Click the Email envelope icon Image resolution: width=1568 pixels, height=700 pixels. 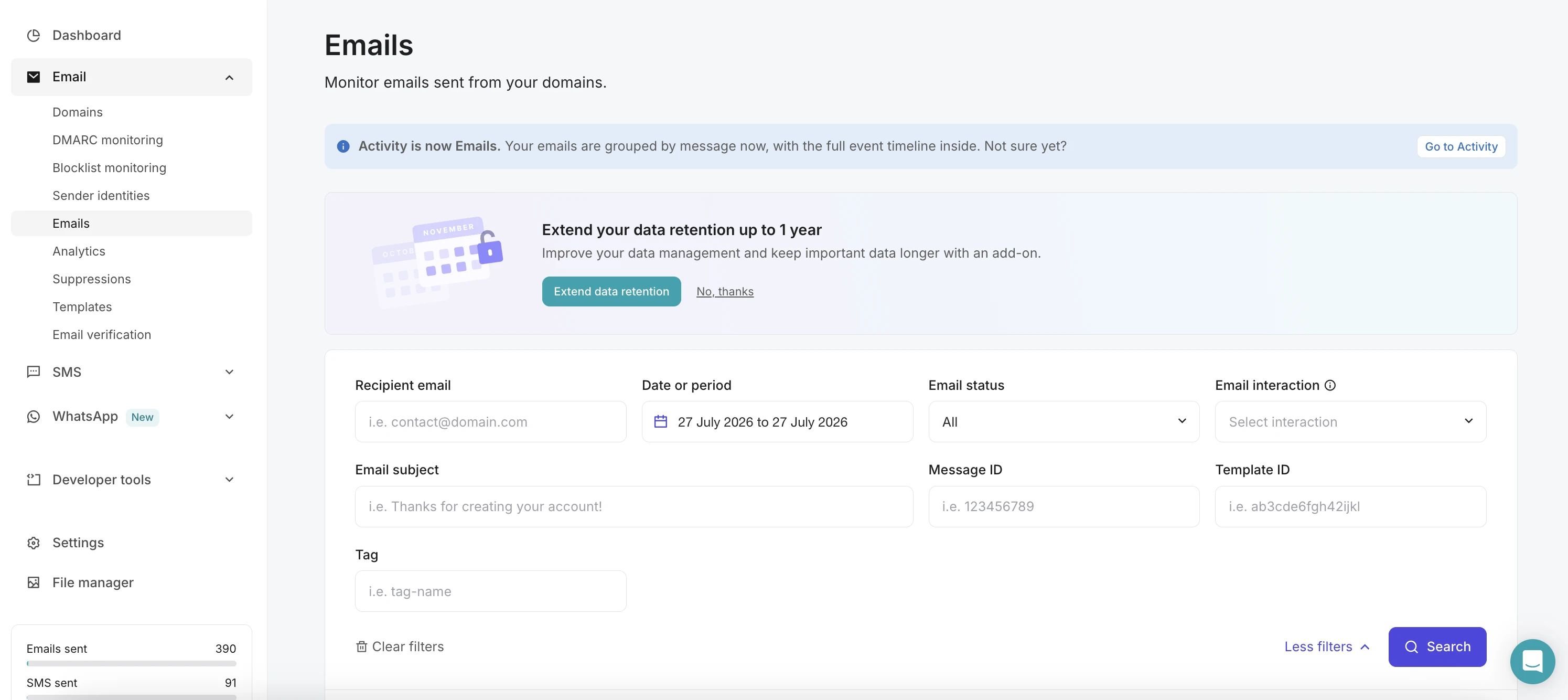[34, 77]
